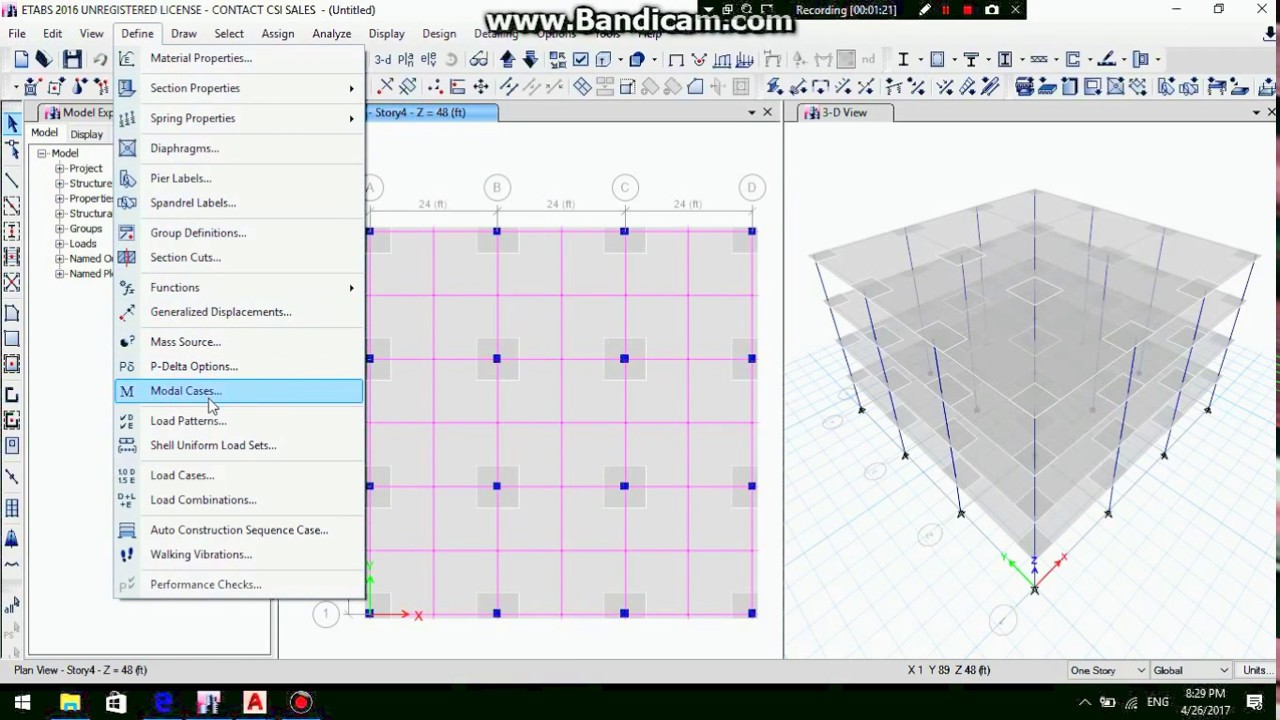Select grid bubble B in plan view
Image resolution: width=1280 pixels, height=720 pixels.
coord(497,187)
